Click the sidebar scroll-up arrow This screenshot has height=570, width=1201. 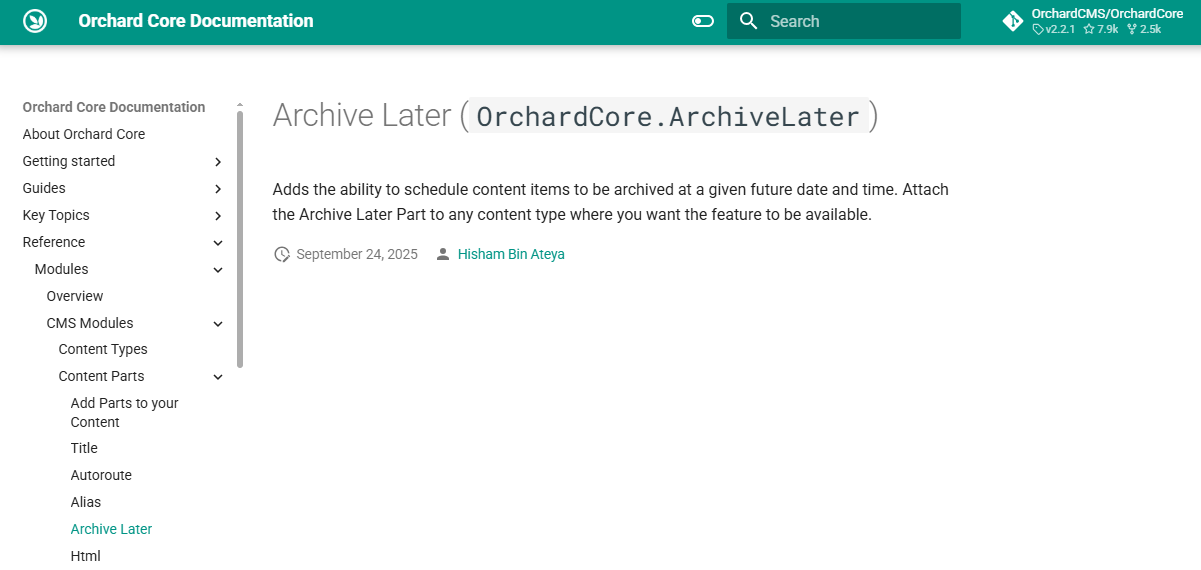pyautogui.click(x=240, y=105)
